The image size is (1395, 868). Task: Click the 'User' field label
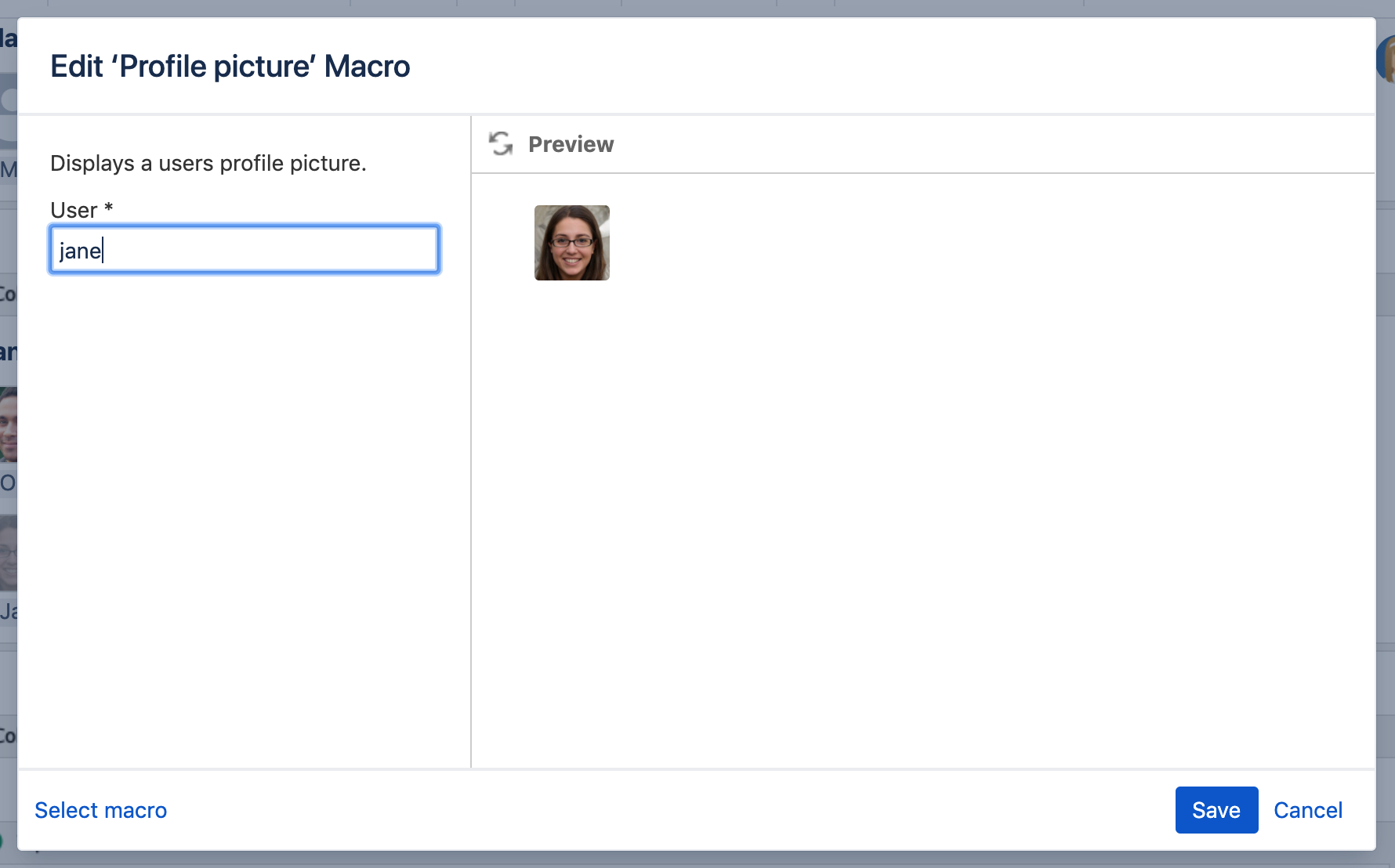[74, 210]
